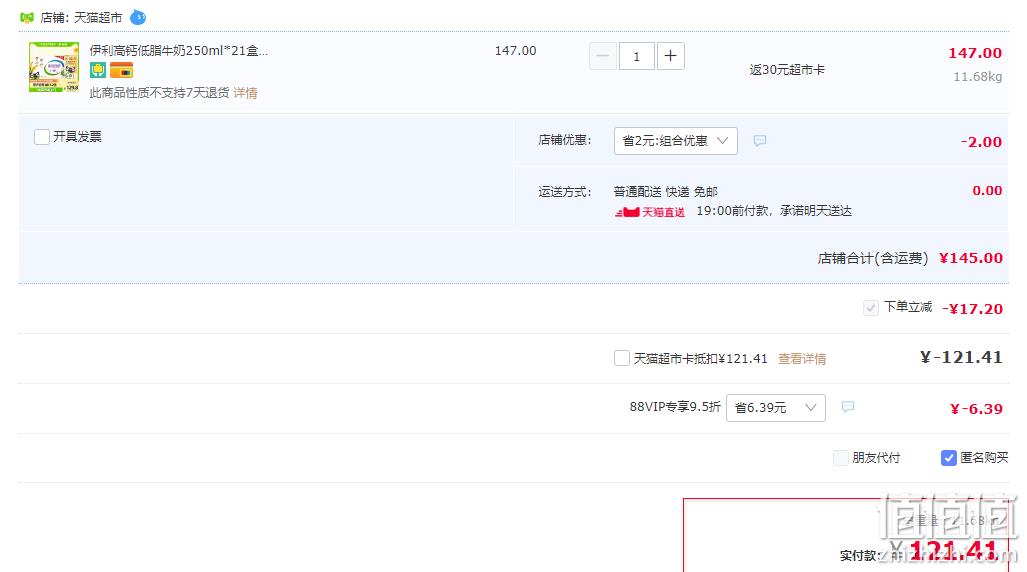Decrease quantity with the minus button
Screen dimensions: 1027x572
coord(603,56)
